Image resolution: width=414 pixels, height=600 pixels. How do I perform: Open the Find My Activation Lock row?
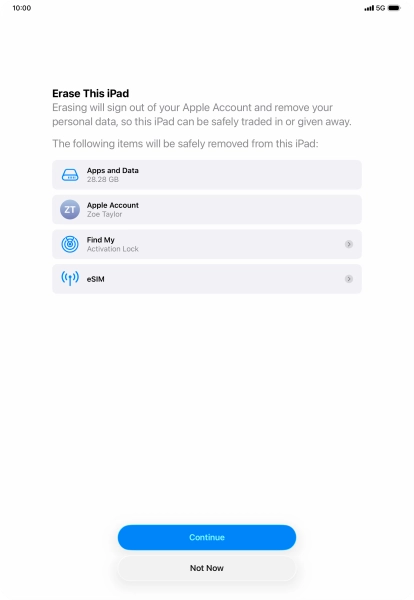(x=207, y=244)
